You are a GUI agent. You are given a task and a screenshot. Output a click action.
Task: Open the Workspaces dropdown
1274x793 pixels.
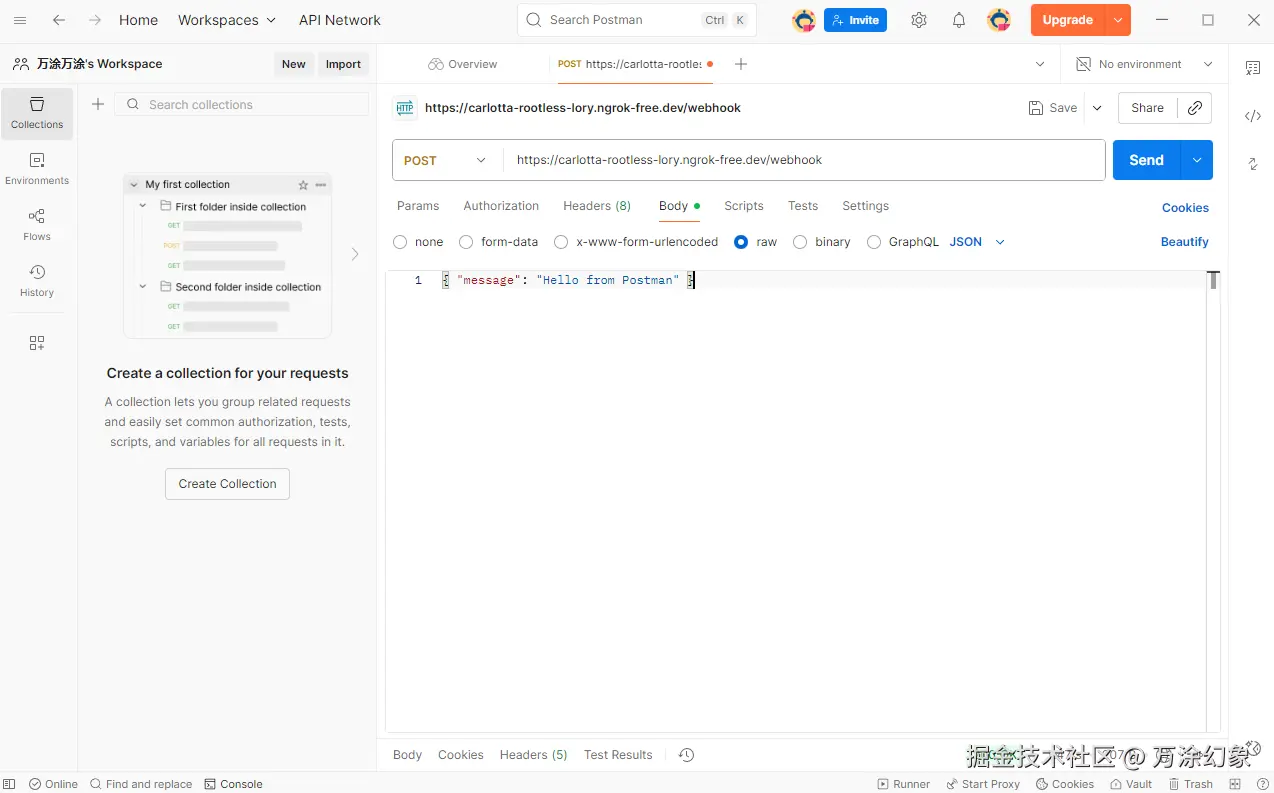coord(226,20)
